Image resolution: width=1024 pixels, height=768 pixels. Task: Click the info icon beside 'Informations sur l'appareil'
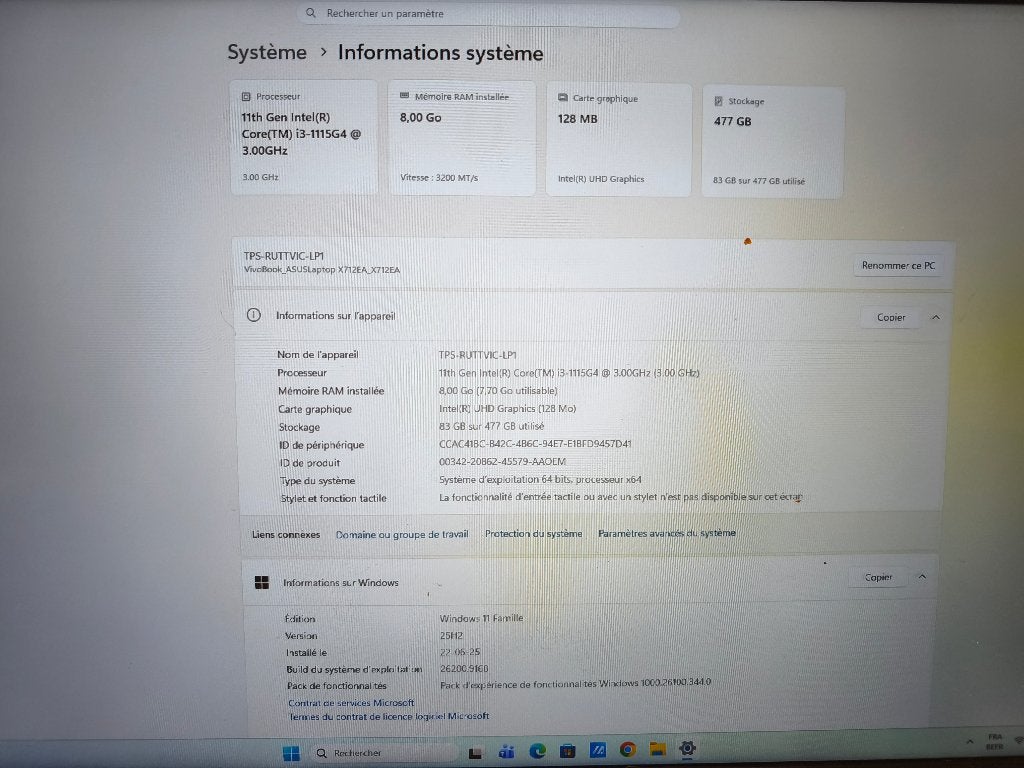(x=253, y=315)
